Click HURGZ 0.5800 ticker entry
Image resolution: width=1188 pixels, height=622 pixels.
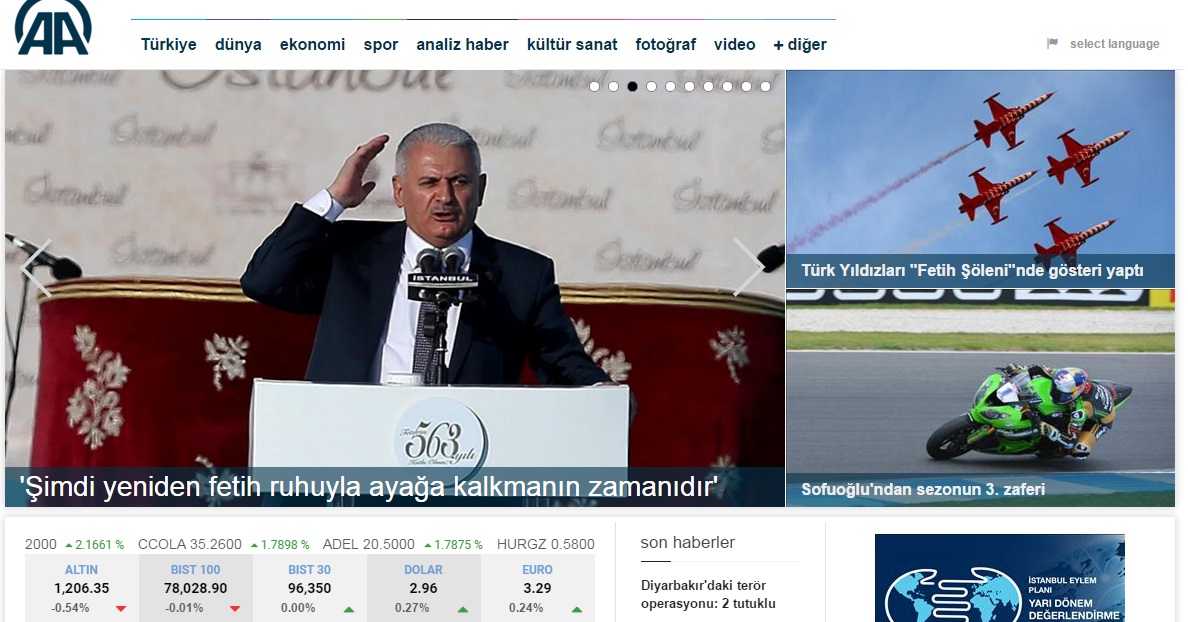coord(546,544)
